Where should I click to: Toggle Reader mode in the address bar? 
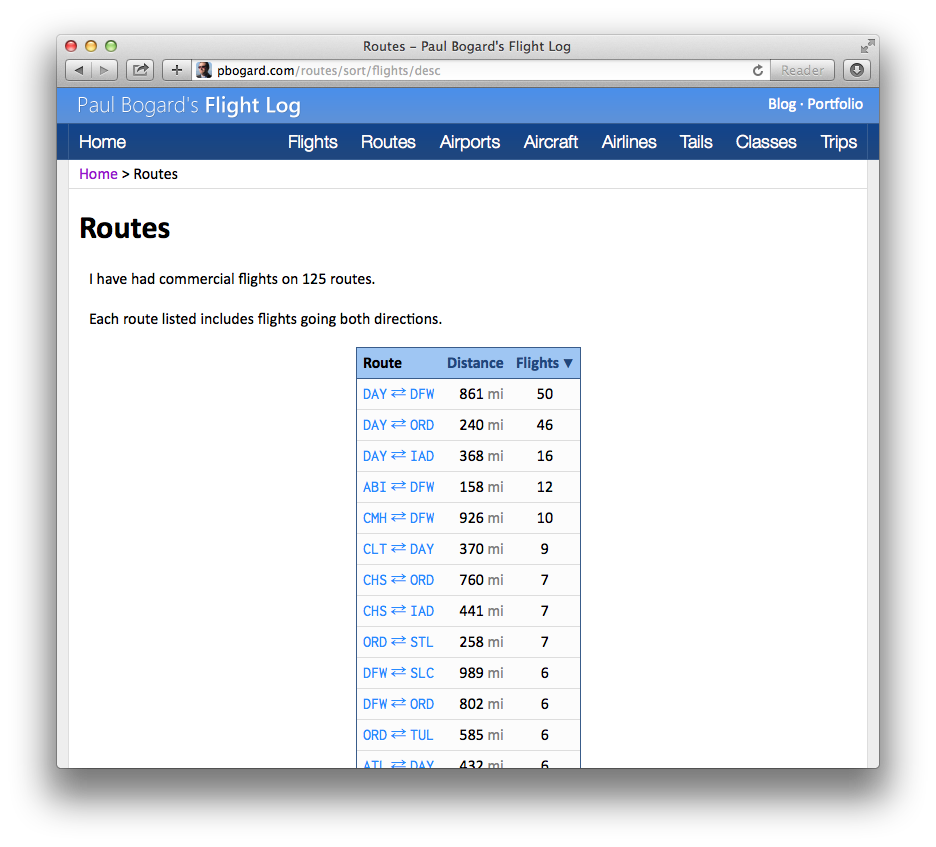pyautogui.click(x=801, y=70)
